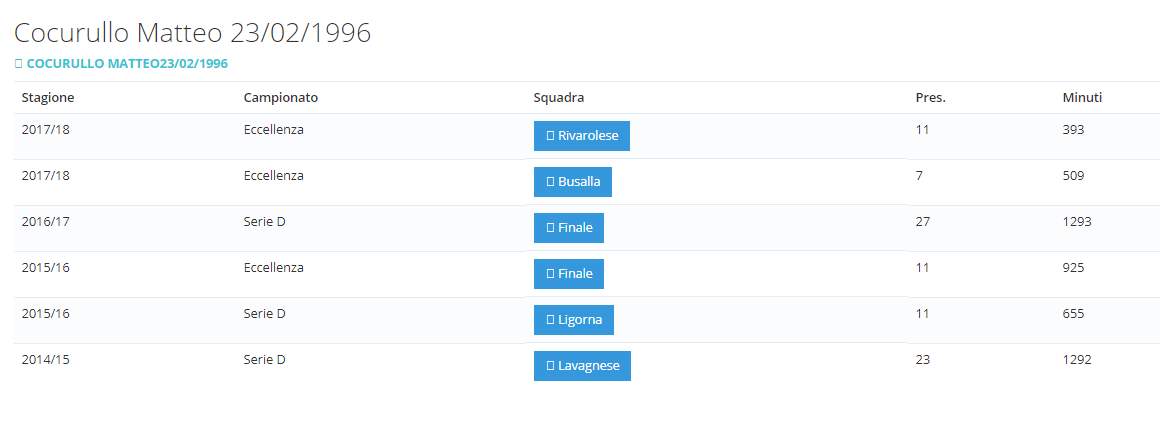Click Eccellenza in the Busalla row
This screenshot has width=1160, height=436.
click(x=273, y=176)
